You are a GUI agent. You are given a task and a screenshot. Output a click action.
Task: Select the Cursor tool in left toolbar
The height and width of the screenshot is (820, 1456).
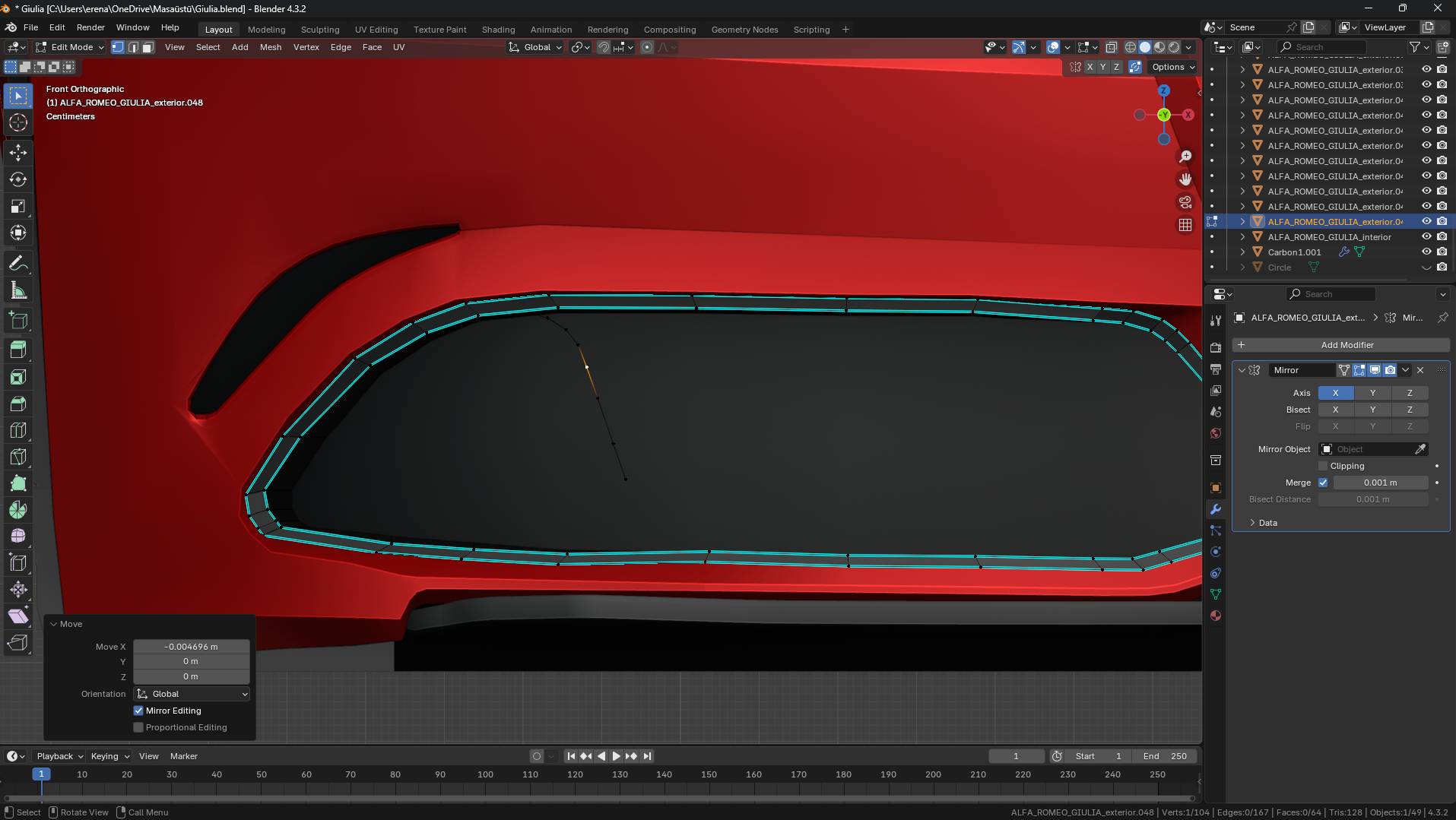[x=18, y=122]
